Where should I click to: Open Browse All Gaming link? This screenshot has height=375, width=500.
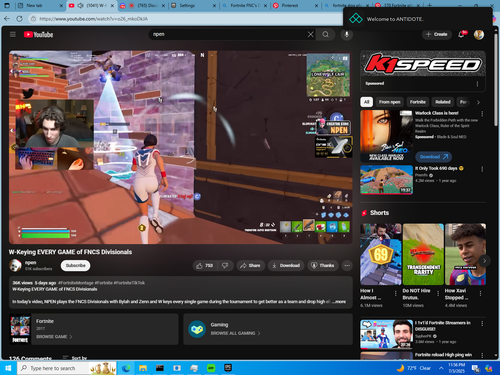pyautogui.click(x=235, y=333)
